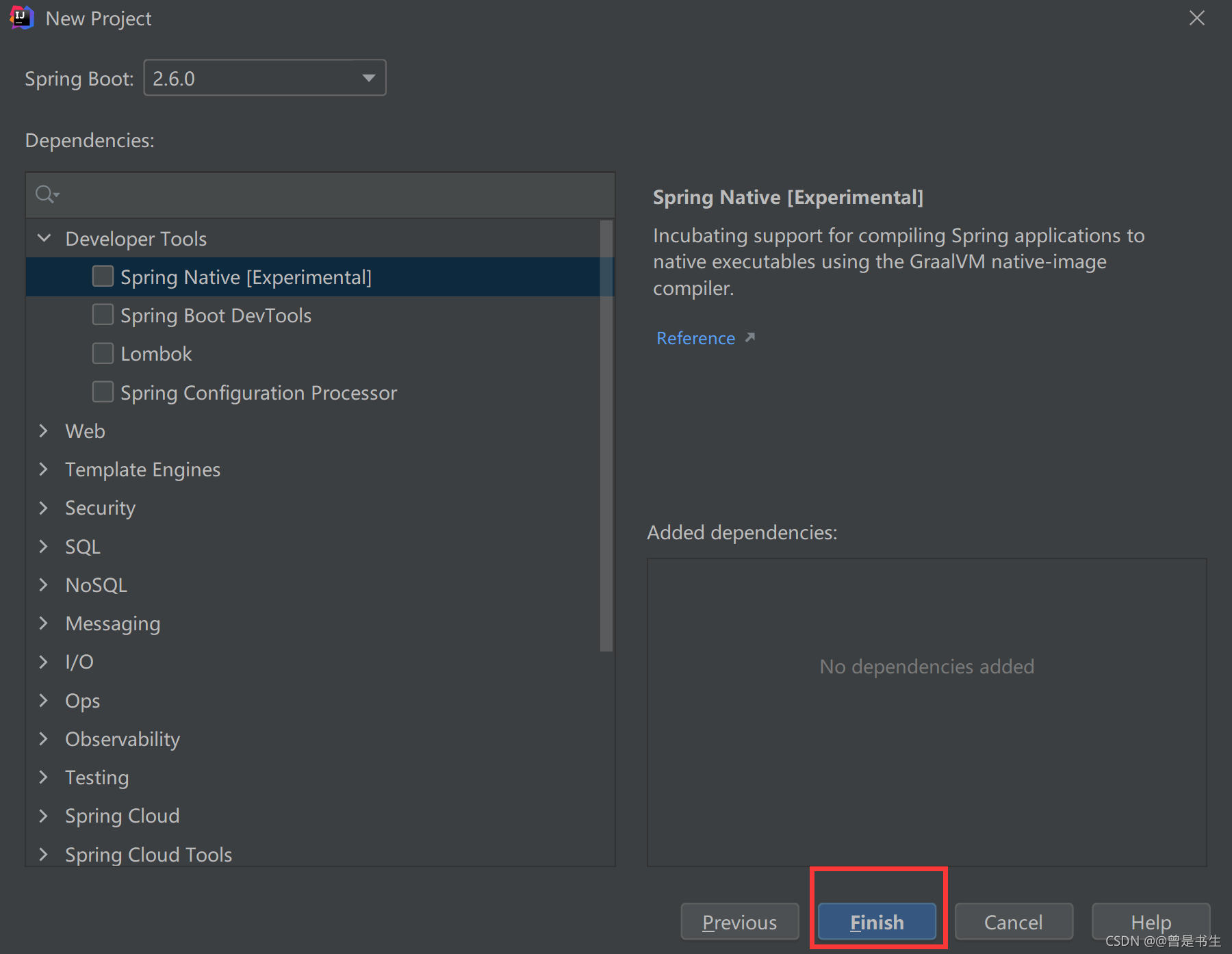Viewport: 1232px width, 954px height.
Task: Click the Spring Native [Experimental] description heading
Action: (x=788, y=197)
